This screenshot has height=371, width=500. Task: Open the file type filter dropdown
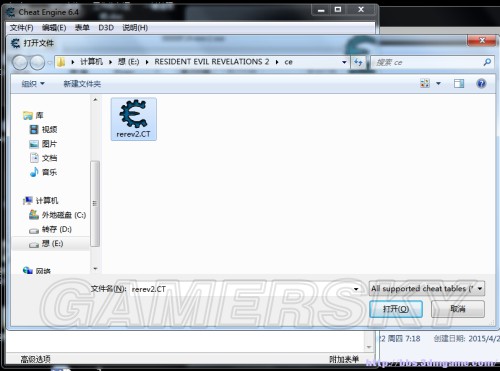[x=427, y=289]
